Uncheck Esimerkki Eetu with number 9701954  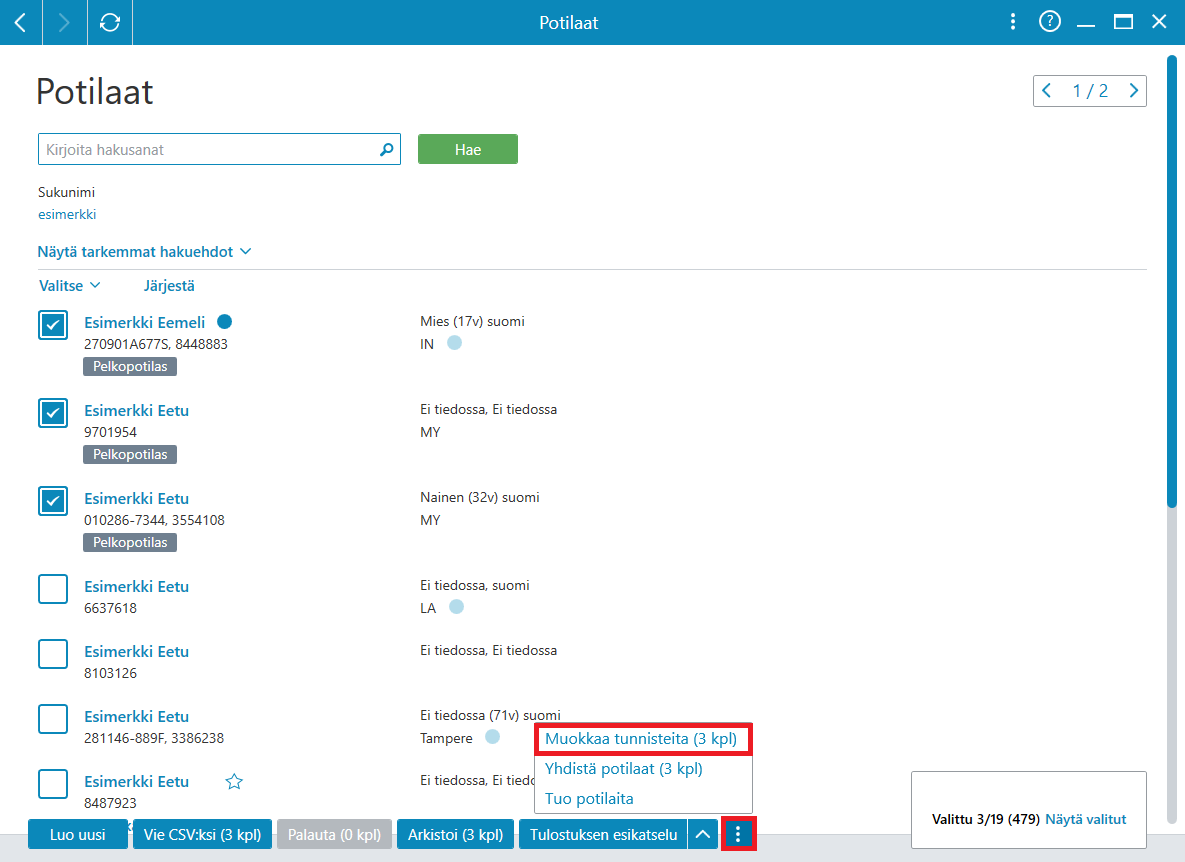(53, 413)
